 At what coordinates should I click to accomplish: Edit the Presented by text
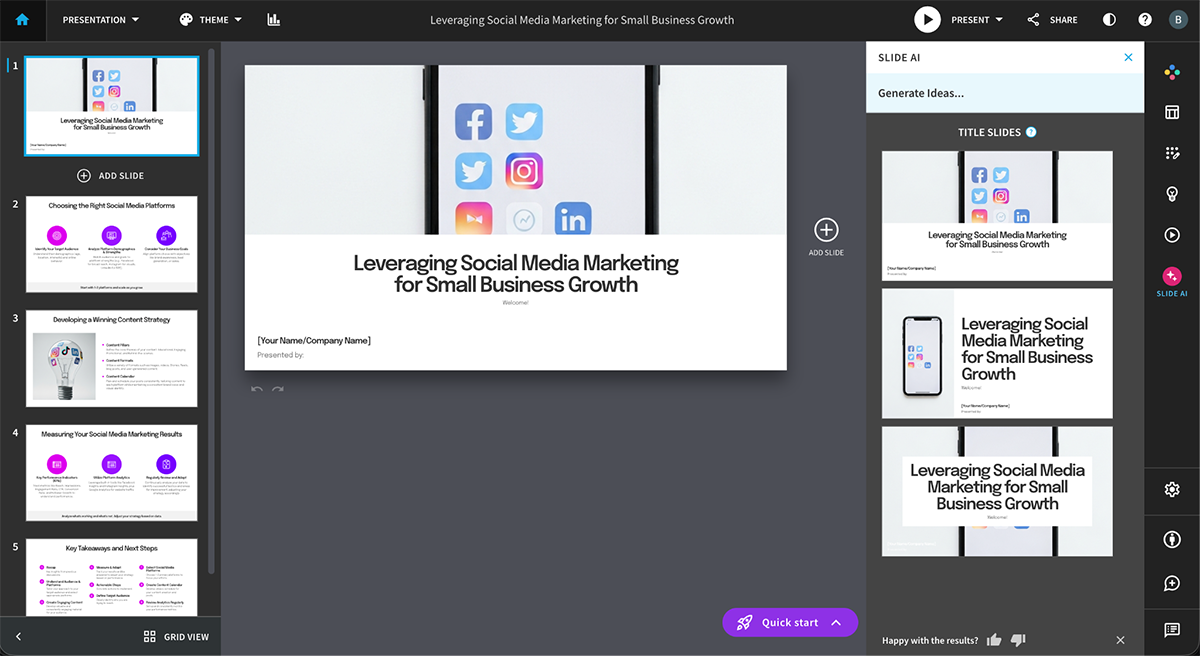pyautogui.click(x=281, y=355)
